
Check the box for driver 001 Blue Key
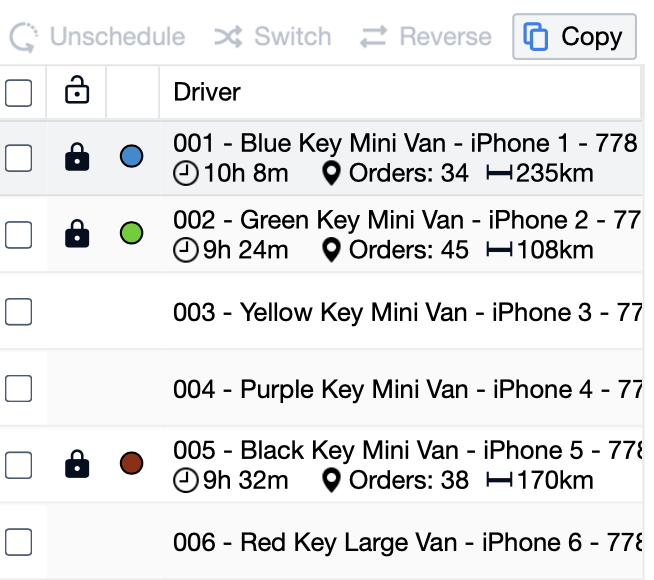pos(19,157)
